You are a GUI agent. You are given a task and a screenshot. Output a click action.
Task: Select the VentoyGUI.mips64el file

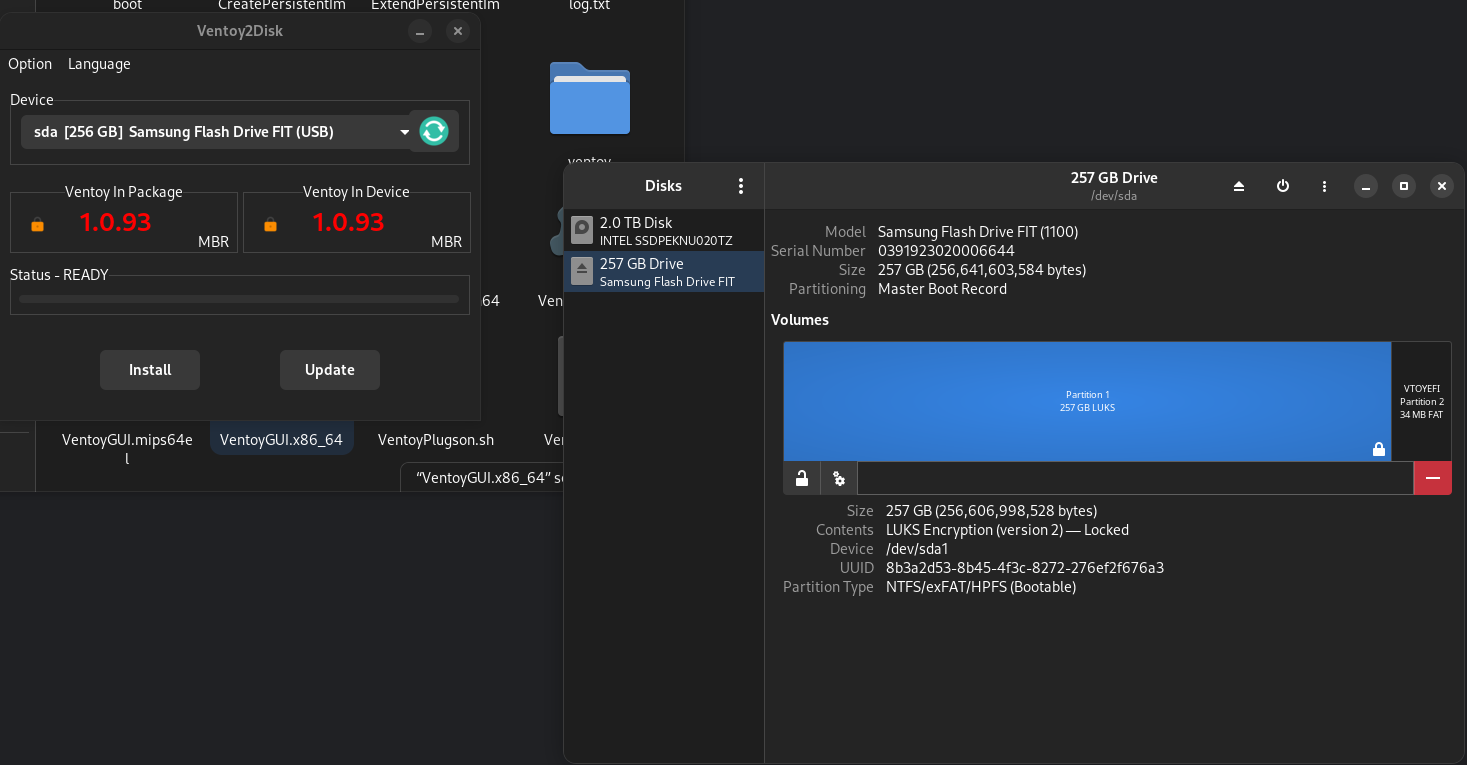tap(127, 448)
